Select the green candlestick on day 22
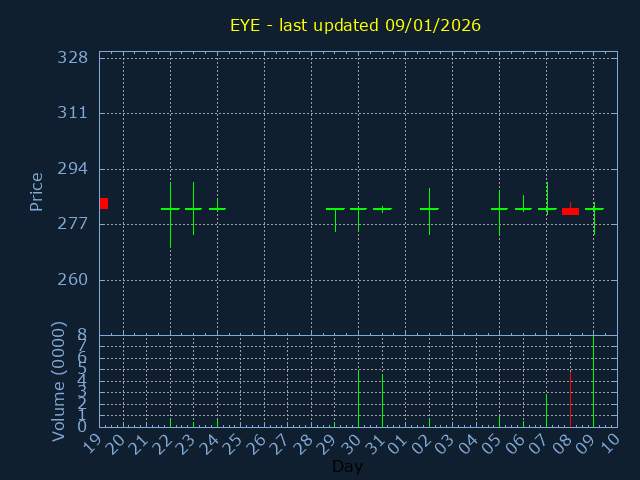640x480 pixels. click(x=170, y=209)
